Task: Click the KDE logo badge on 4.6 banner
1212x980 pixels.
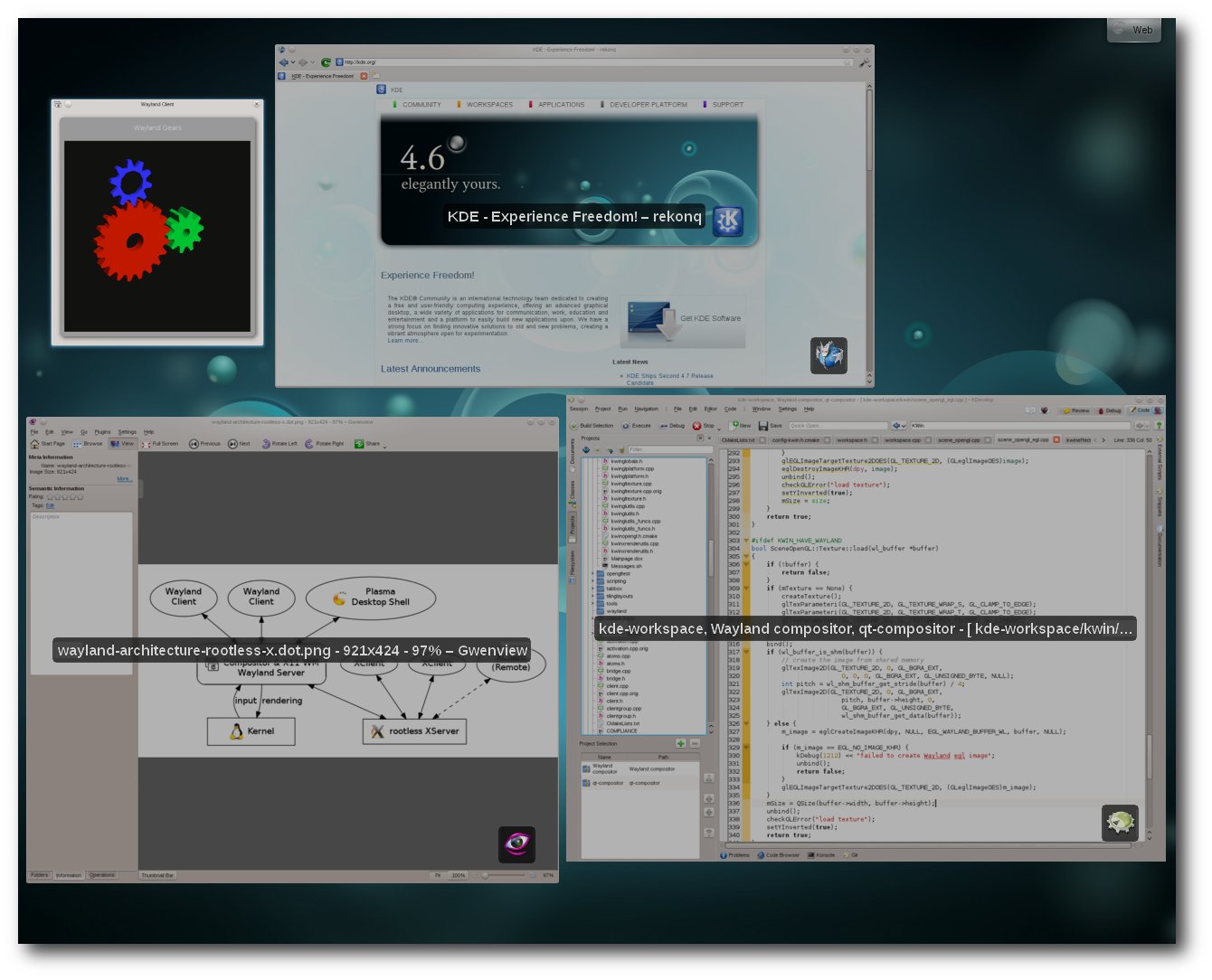Action: click(728, 220)
